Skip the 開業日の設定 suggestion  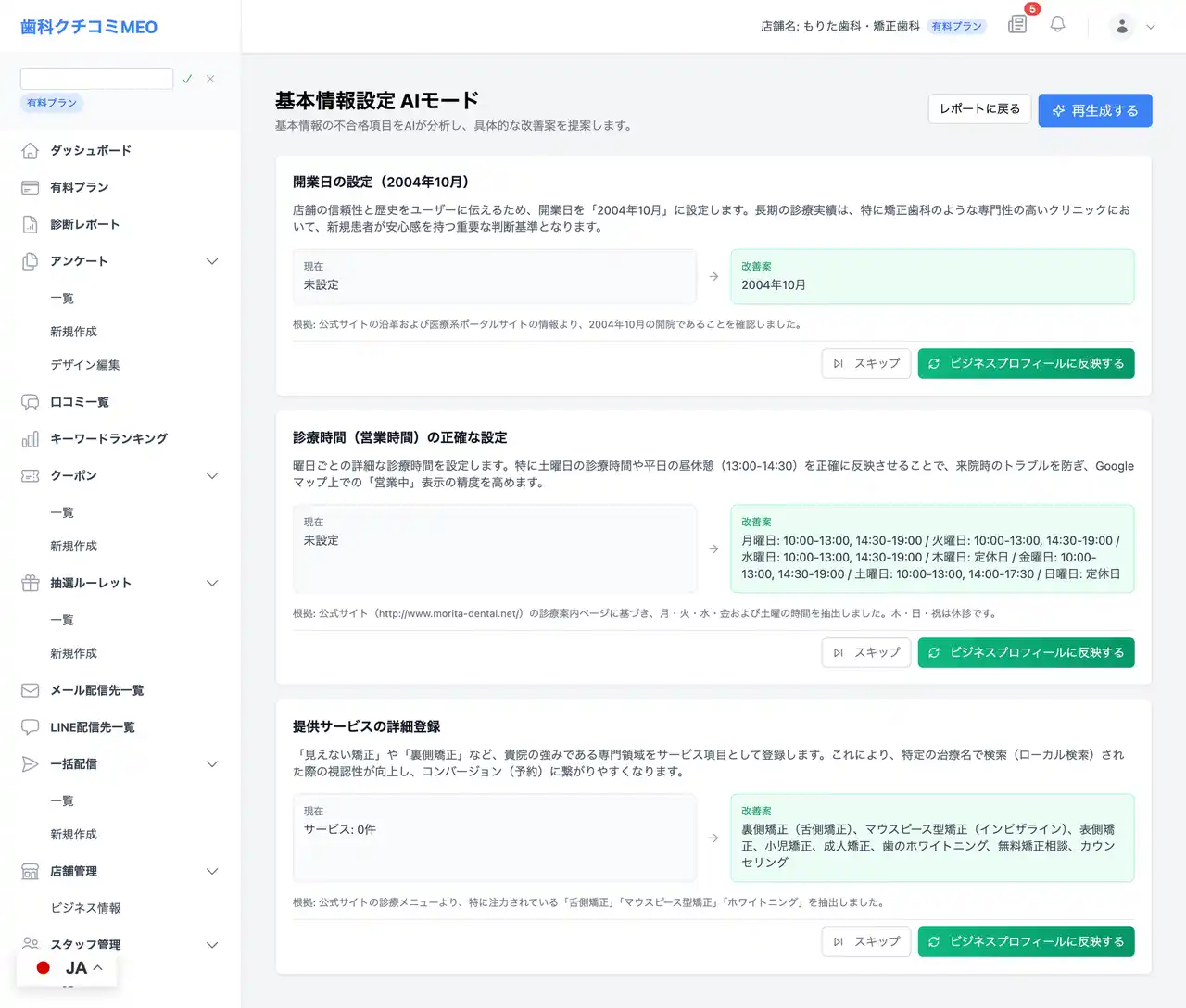coord(866,364)
